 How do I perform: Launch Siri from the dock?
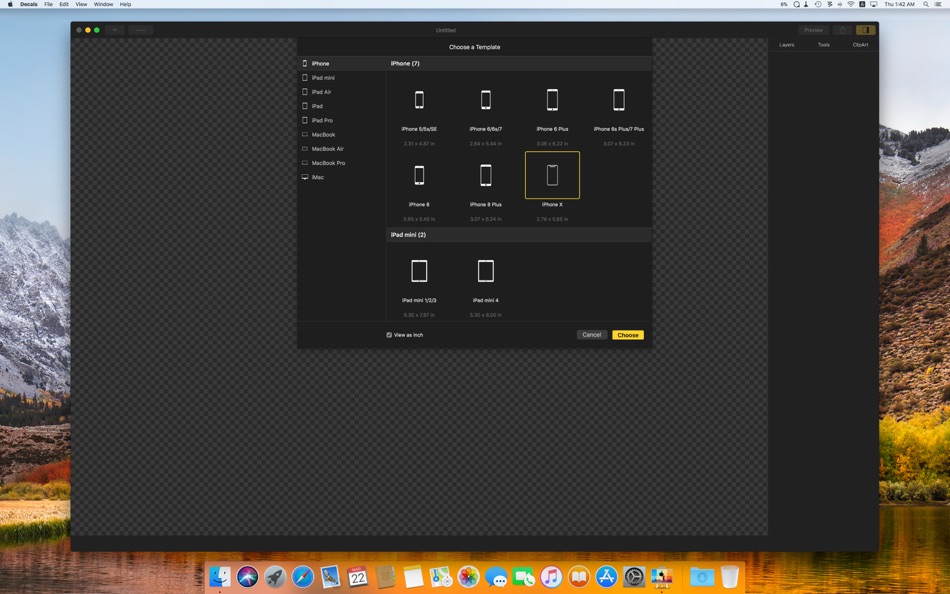(x=247, y=576)
